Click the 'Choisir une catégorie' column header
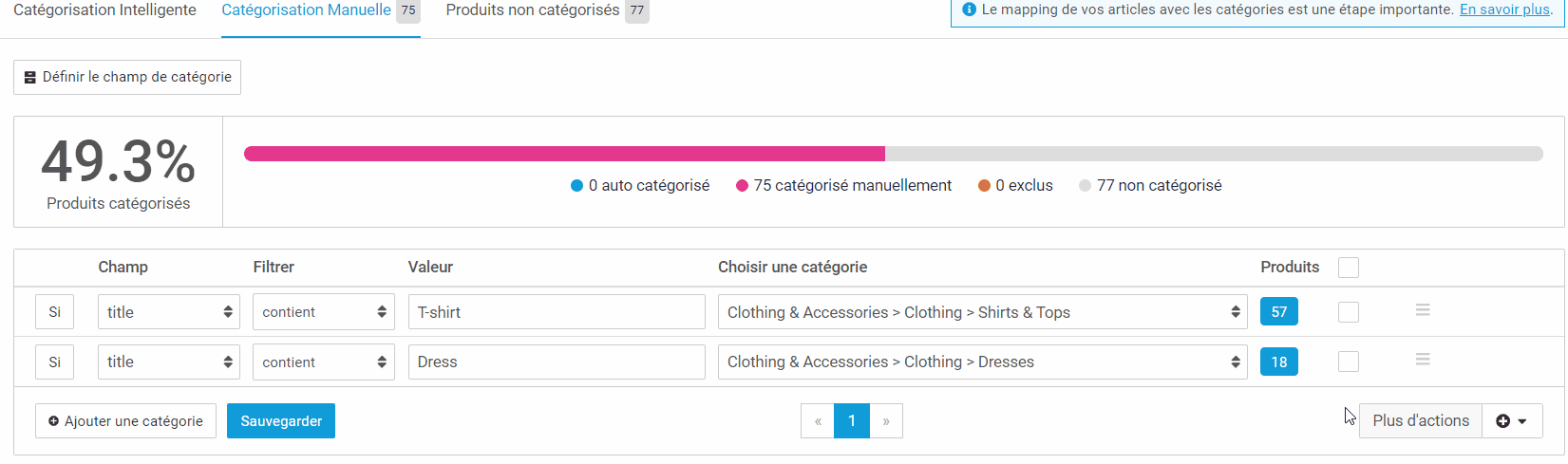 [x=793, y=268]
